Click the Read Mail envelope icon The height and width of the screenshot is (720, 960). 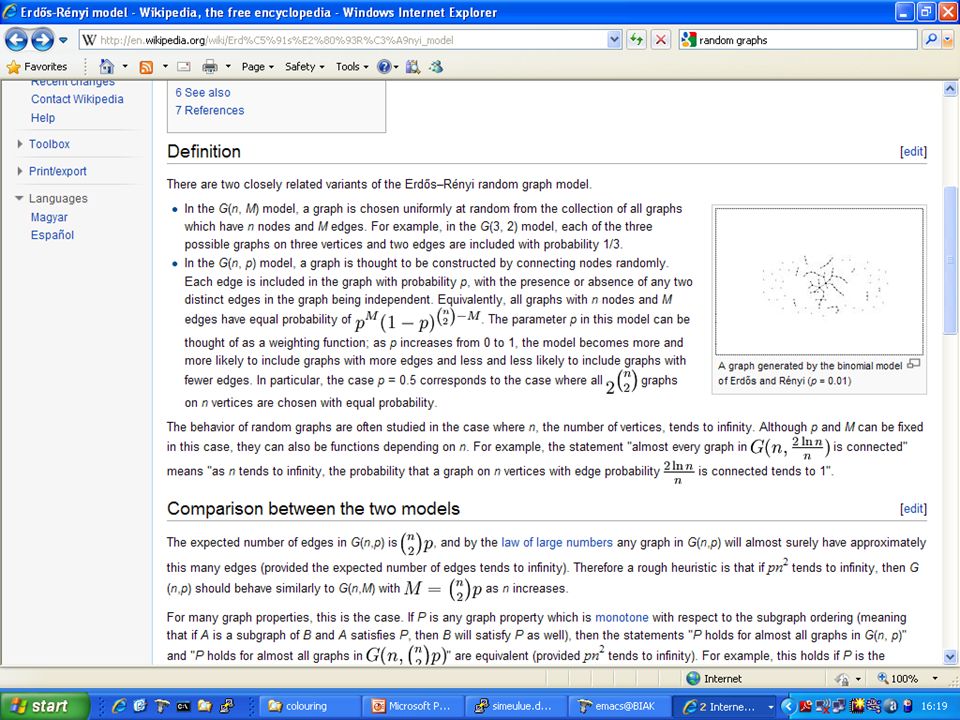click(184, 67)
